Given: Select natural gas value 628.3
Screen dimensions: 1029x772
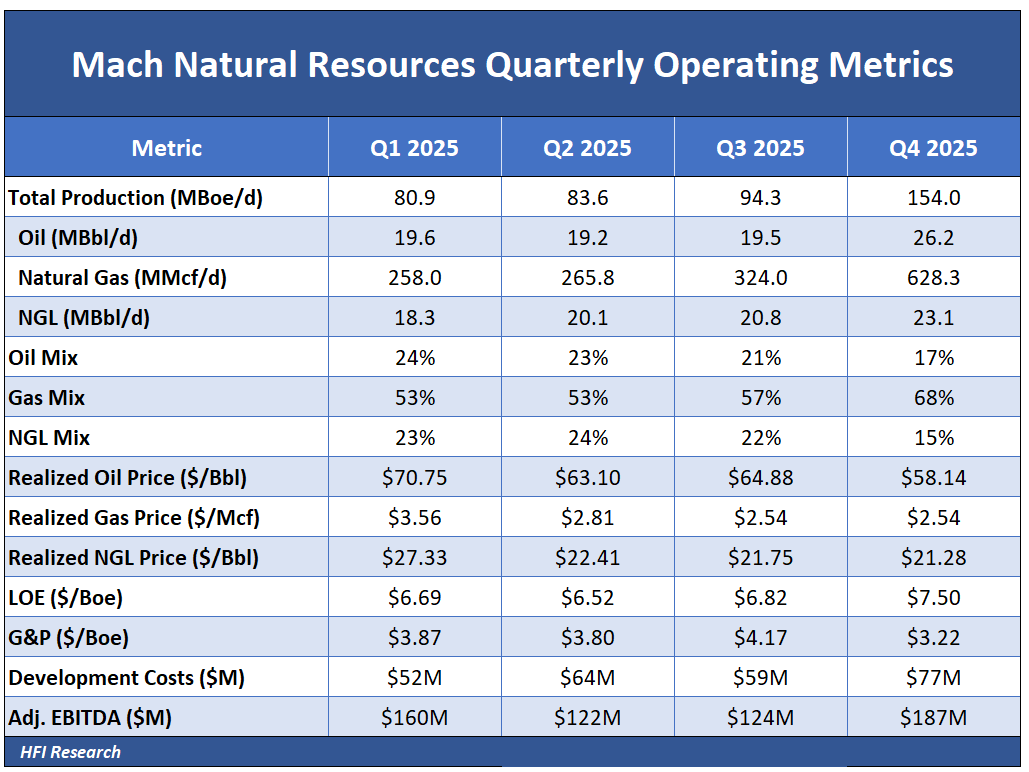Looking at the screenshot, I should coord(933,278).
